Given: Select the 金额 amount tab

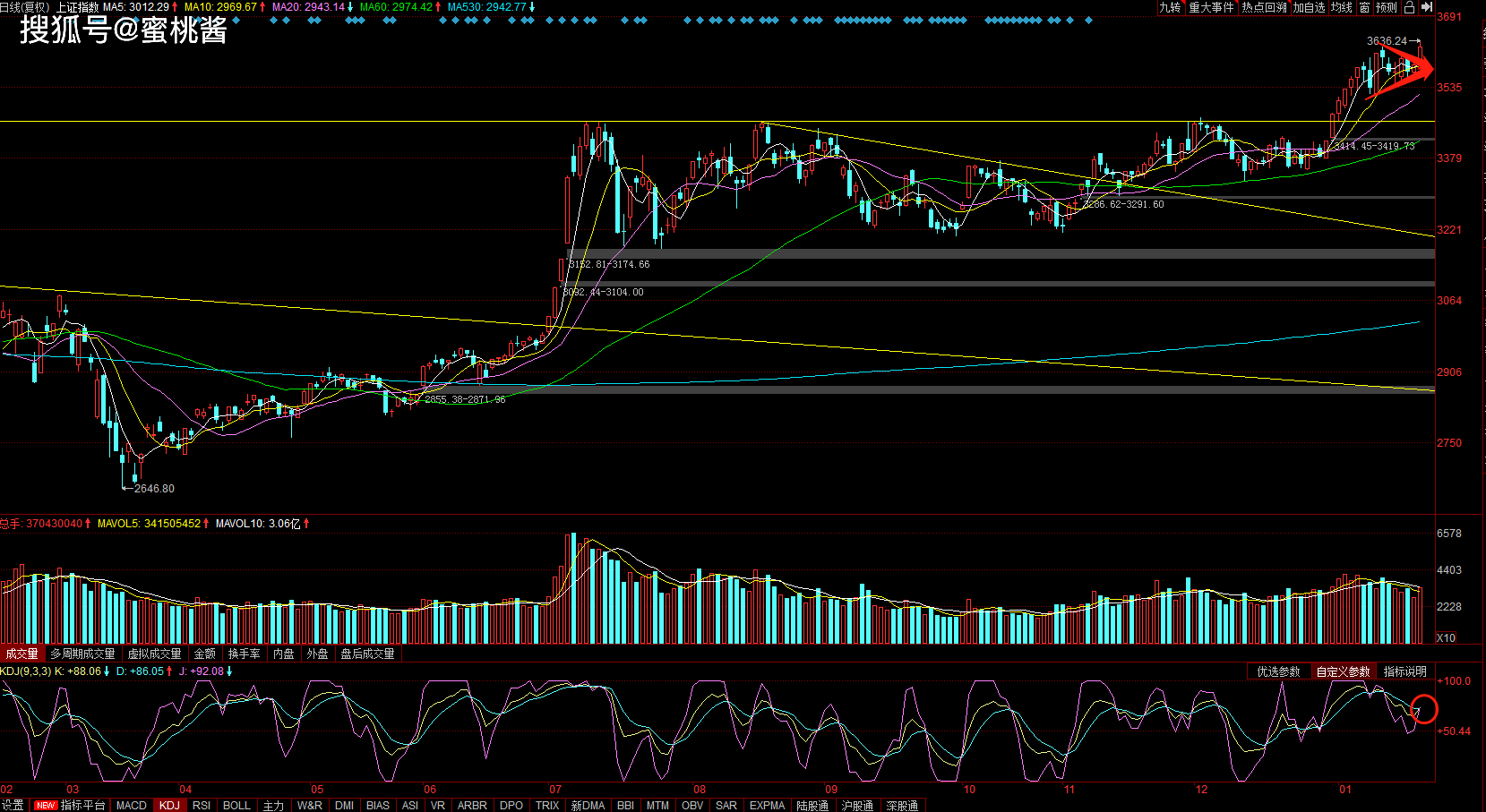Looking at the screenshot, I should 204,654.
